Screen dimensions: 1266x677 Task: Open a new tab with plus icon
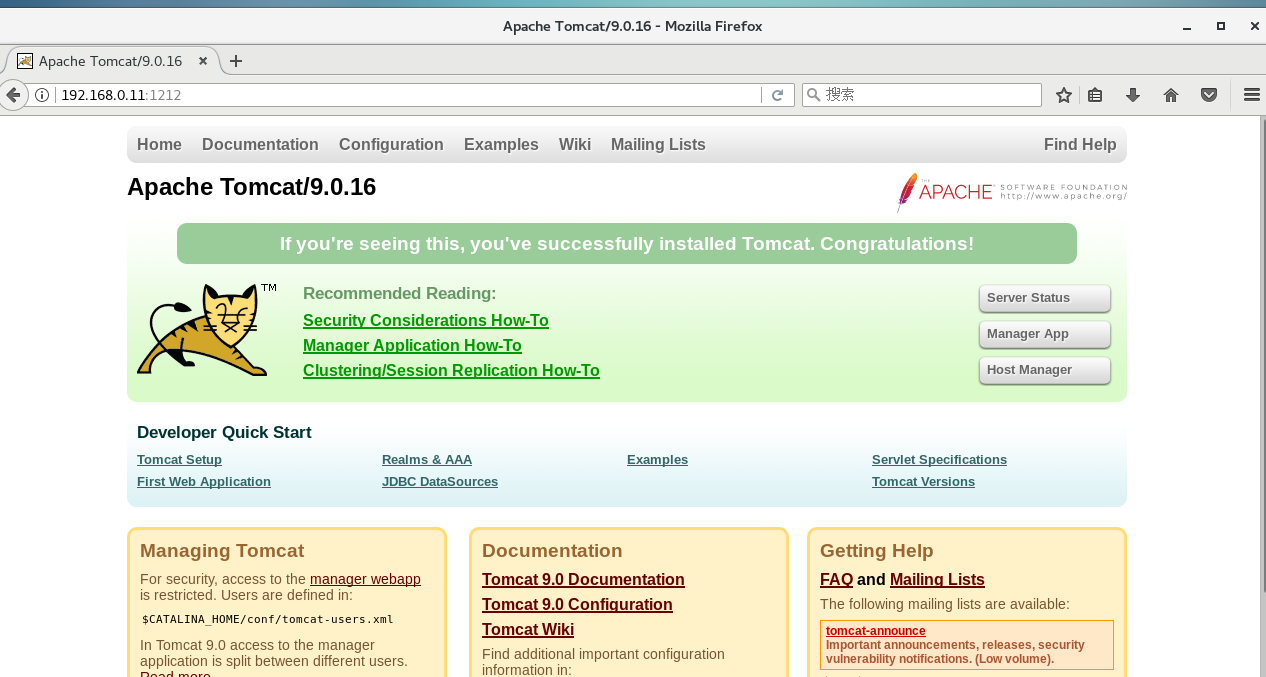236,61
